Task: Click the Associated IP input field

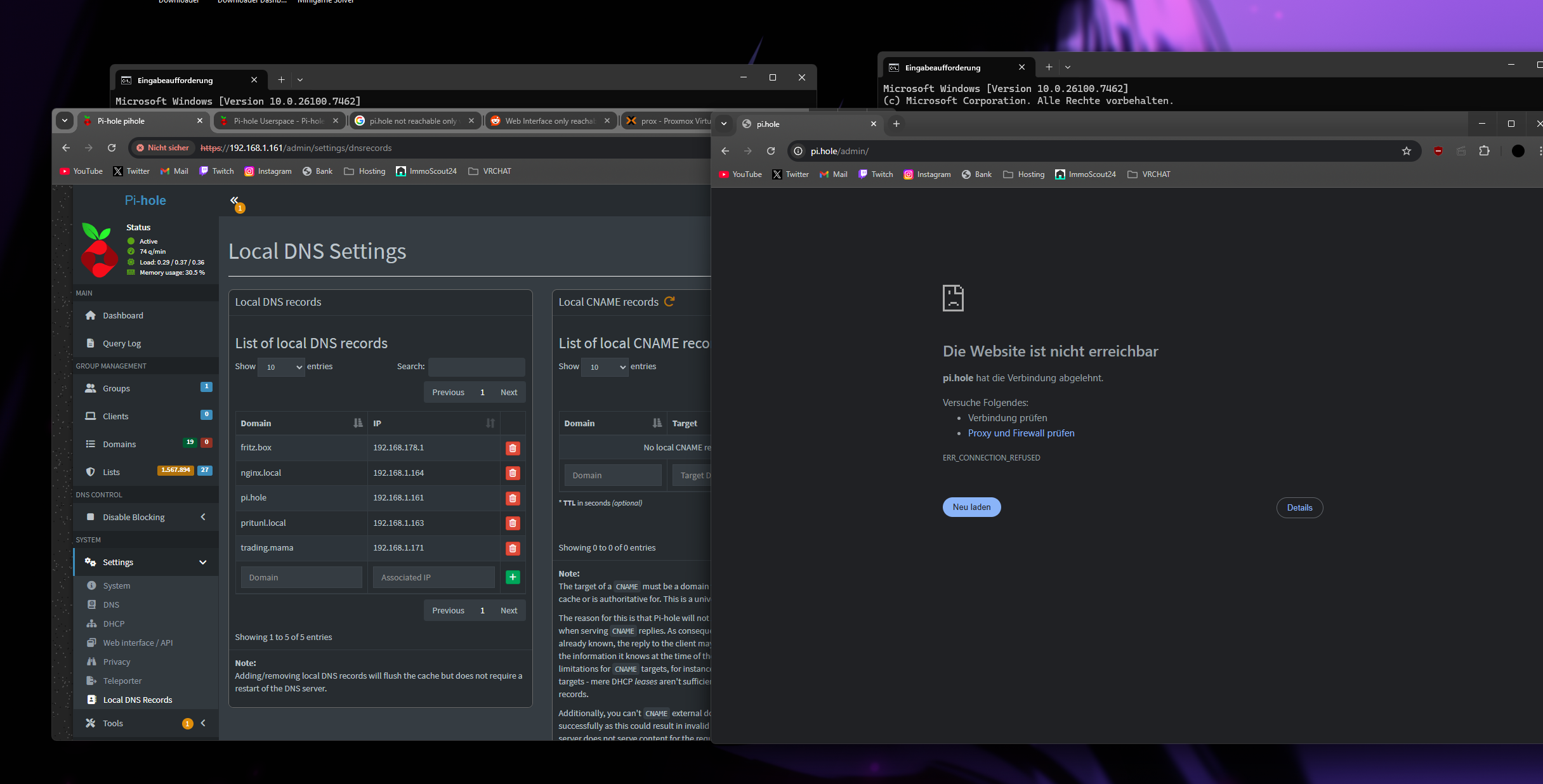Action: (434, 577)
